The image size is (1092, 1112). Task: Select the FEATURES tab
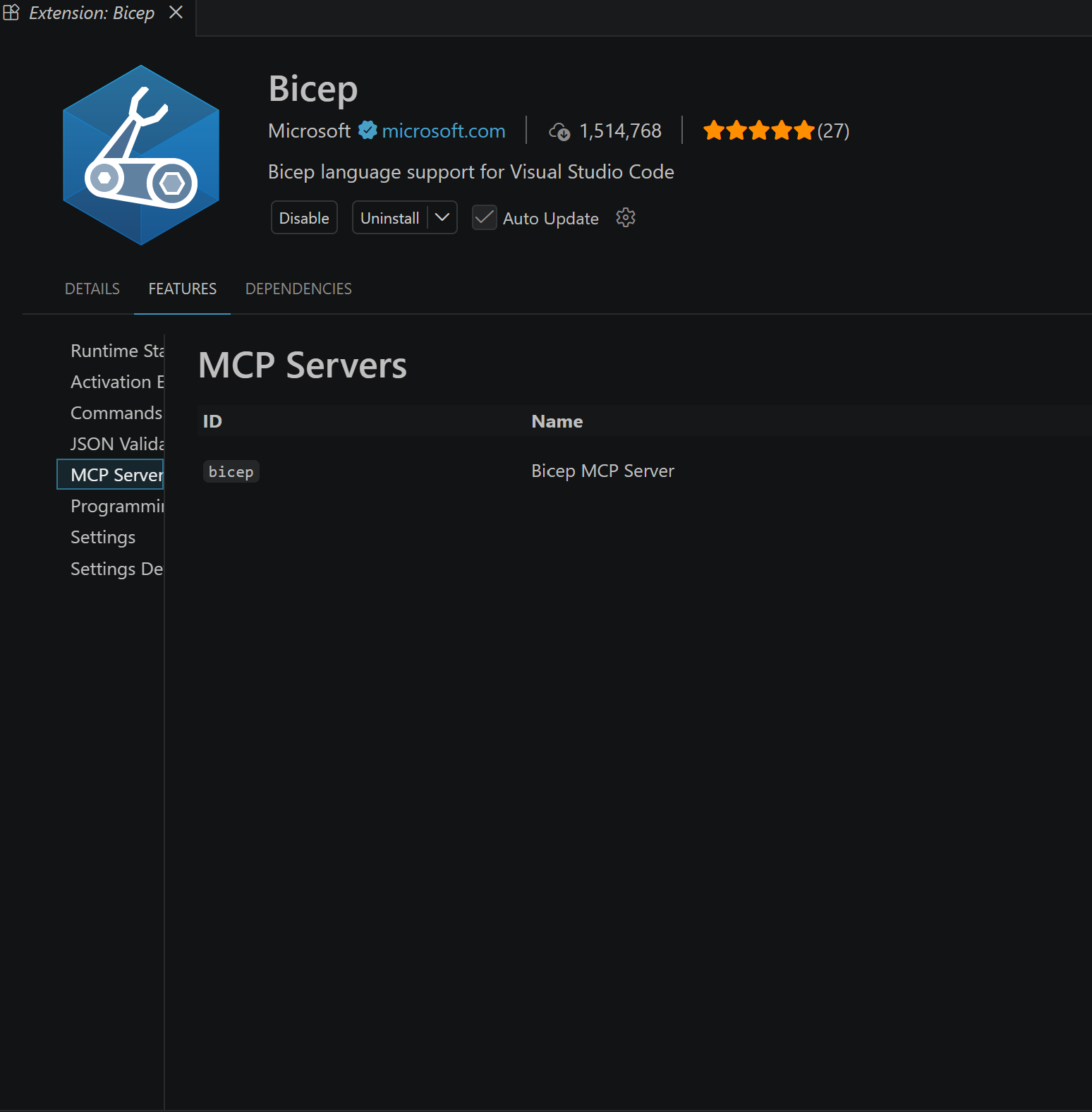click(x=182, y=289)
